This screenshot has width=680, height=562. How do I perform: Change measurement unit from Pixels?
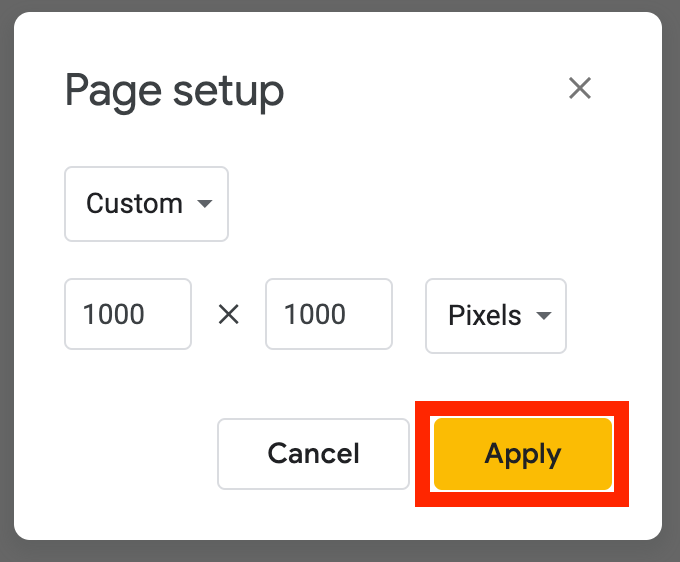click(x=496, y=316)
